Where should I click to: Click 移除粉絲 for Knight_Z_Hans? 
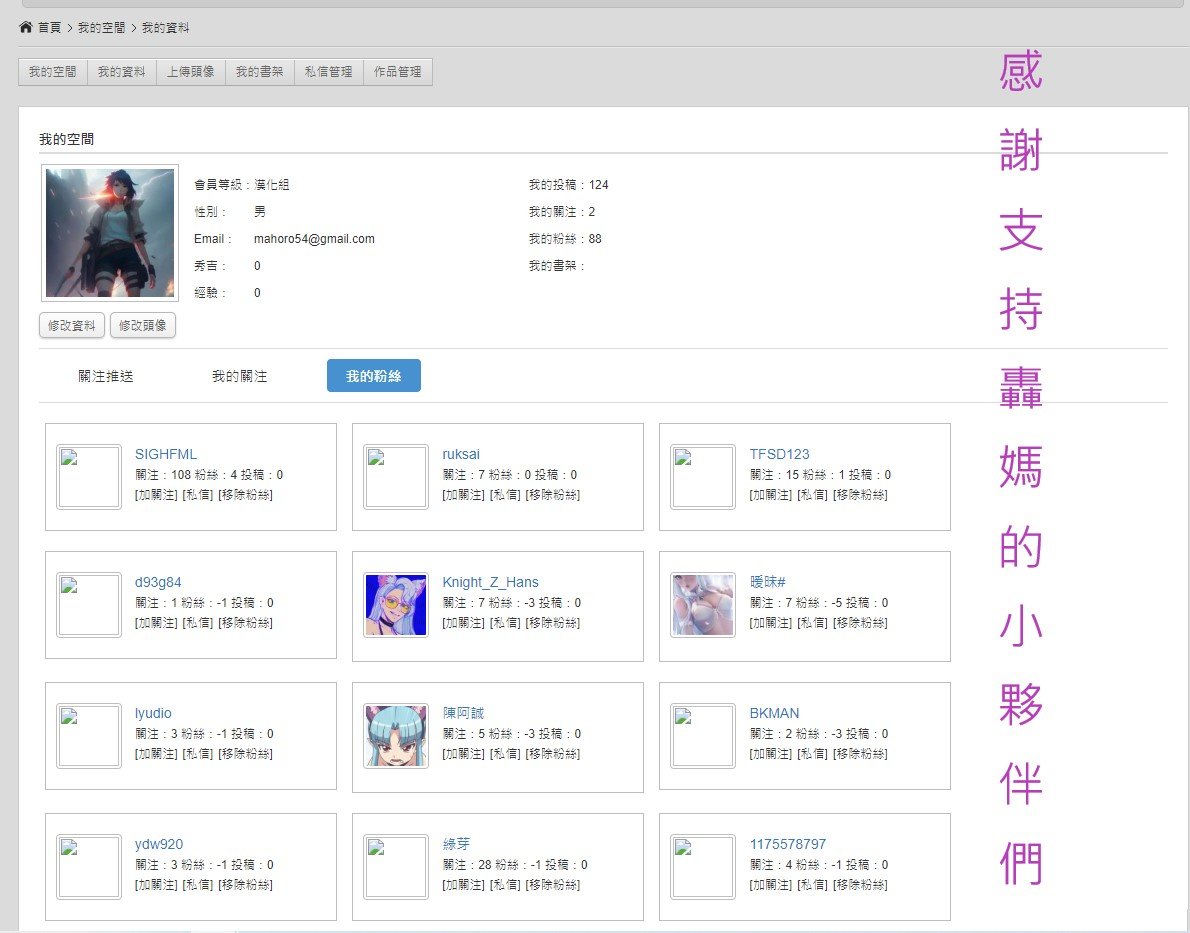click(553, 623)
